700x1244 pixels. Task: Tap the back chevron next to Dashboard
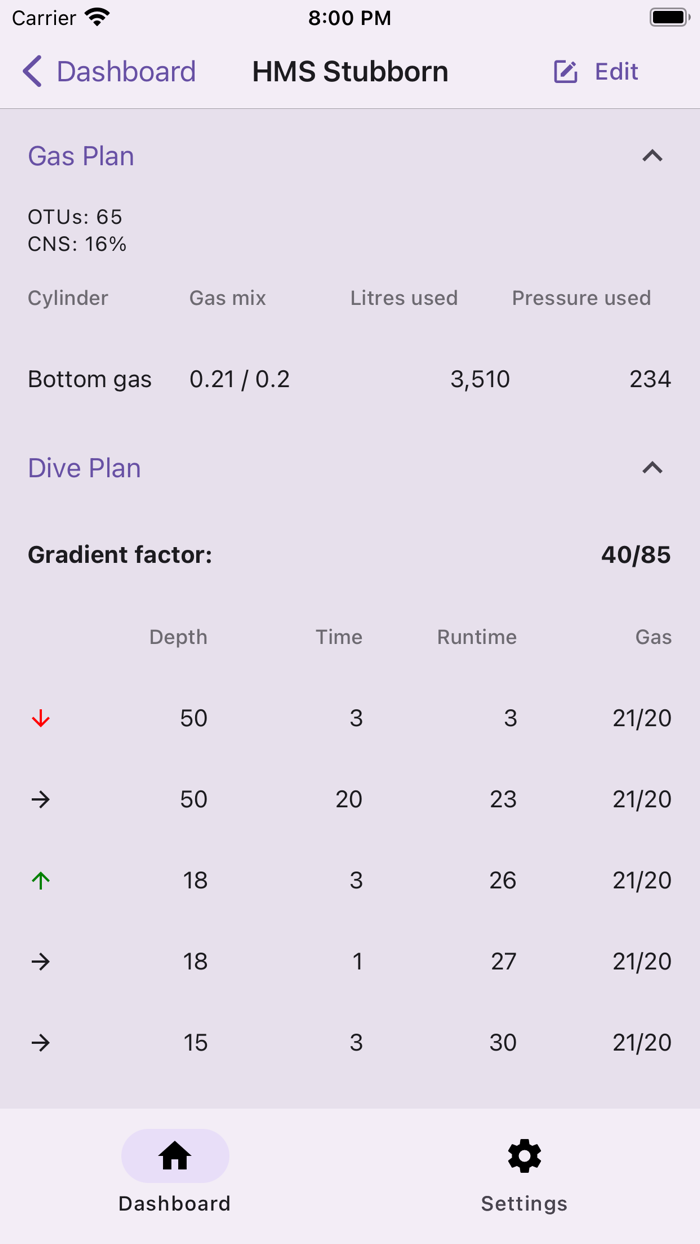click(x=31, y=71)
